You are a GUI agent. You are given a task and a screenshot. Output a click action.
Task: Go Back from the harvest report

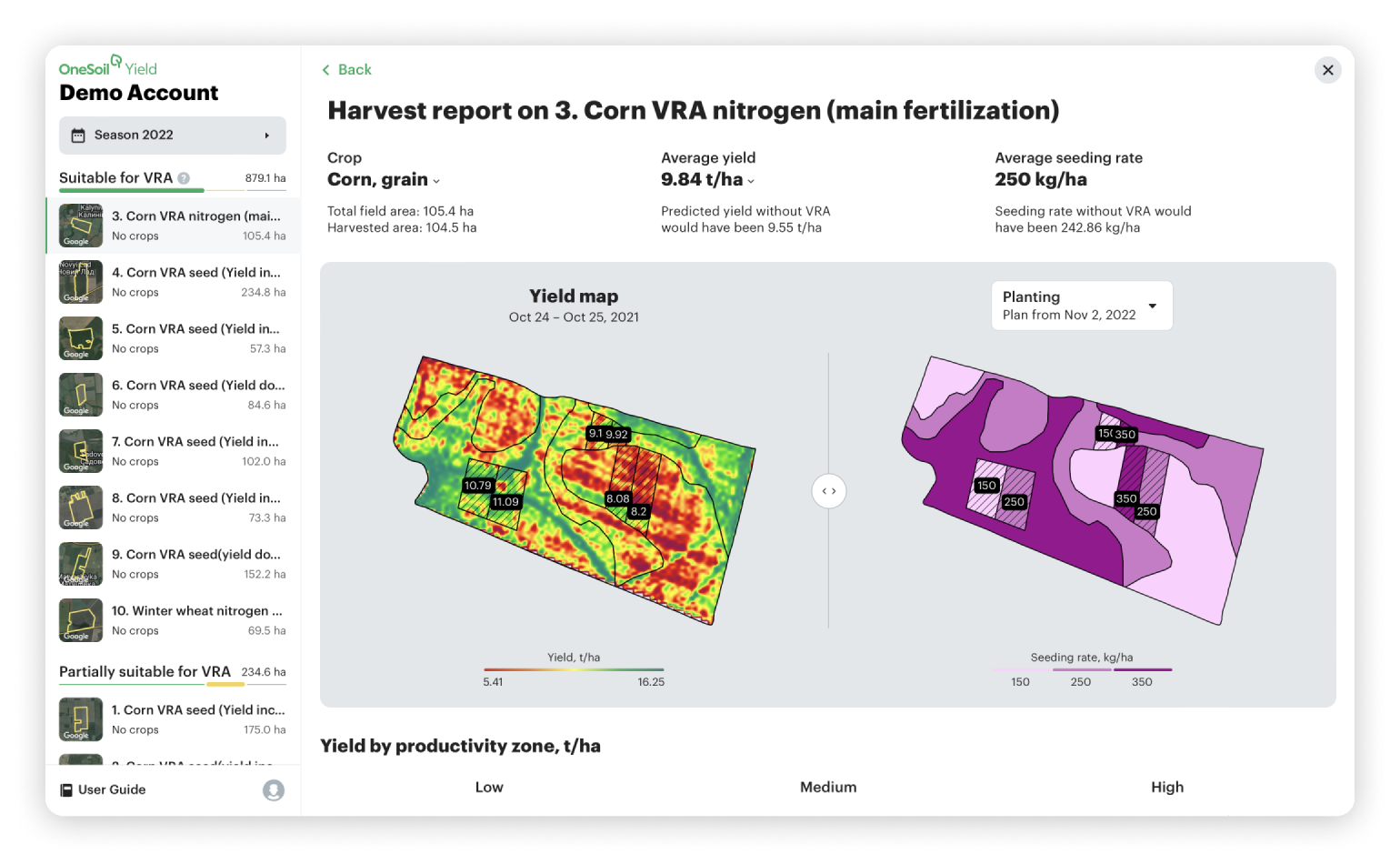[x=346, y=70]
